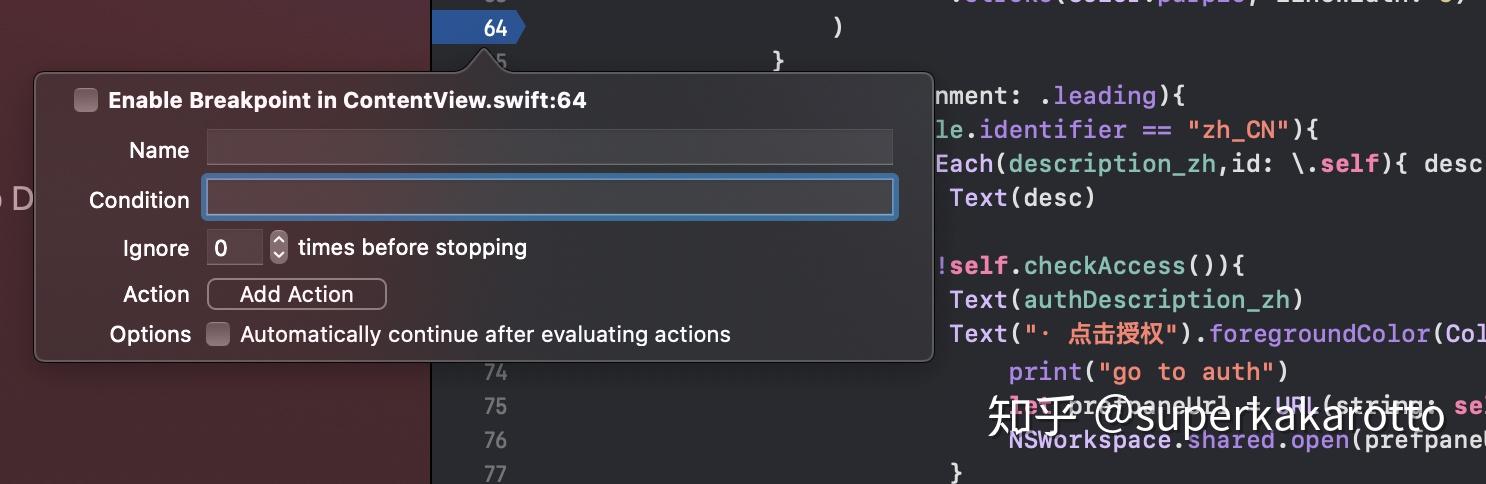
Task: Enable Automatically continue after evaluating actions
Action: tap(218, 334)
